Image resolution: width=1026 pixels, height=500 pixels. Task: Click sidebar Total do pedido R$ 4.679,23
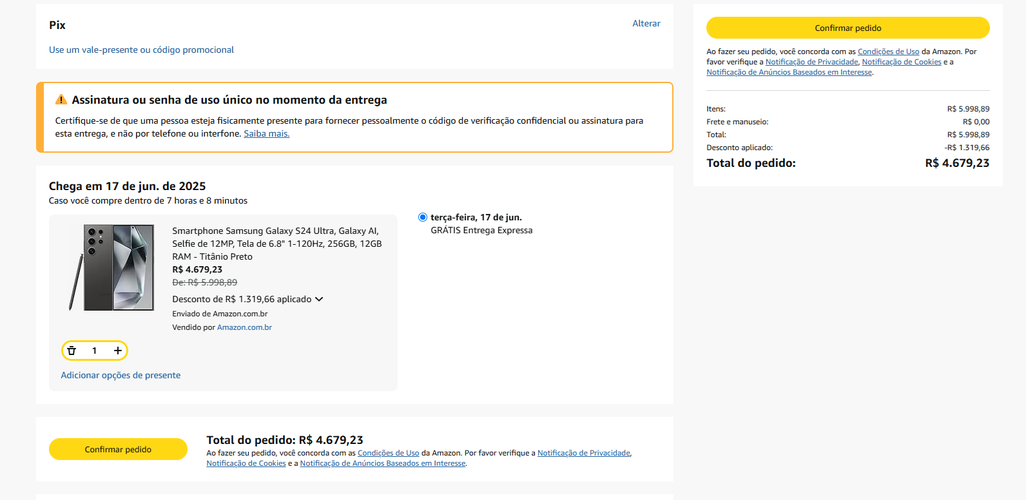pos(957,163)
